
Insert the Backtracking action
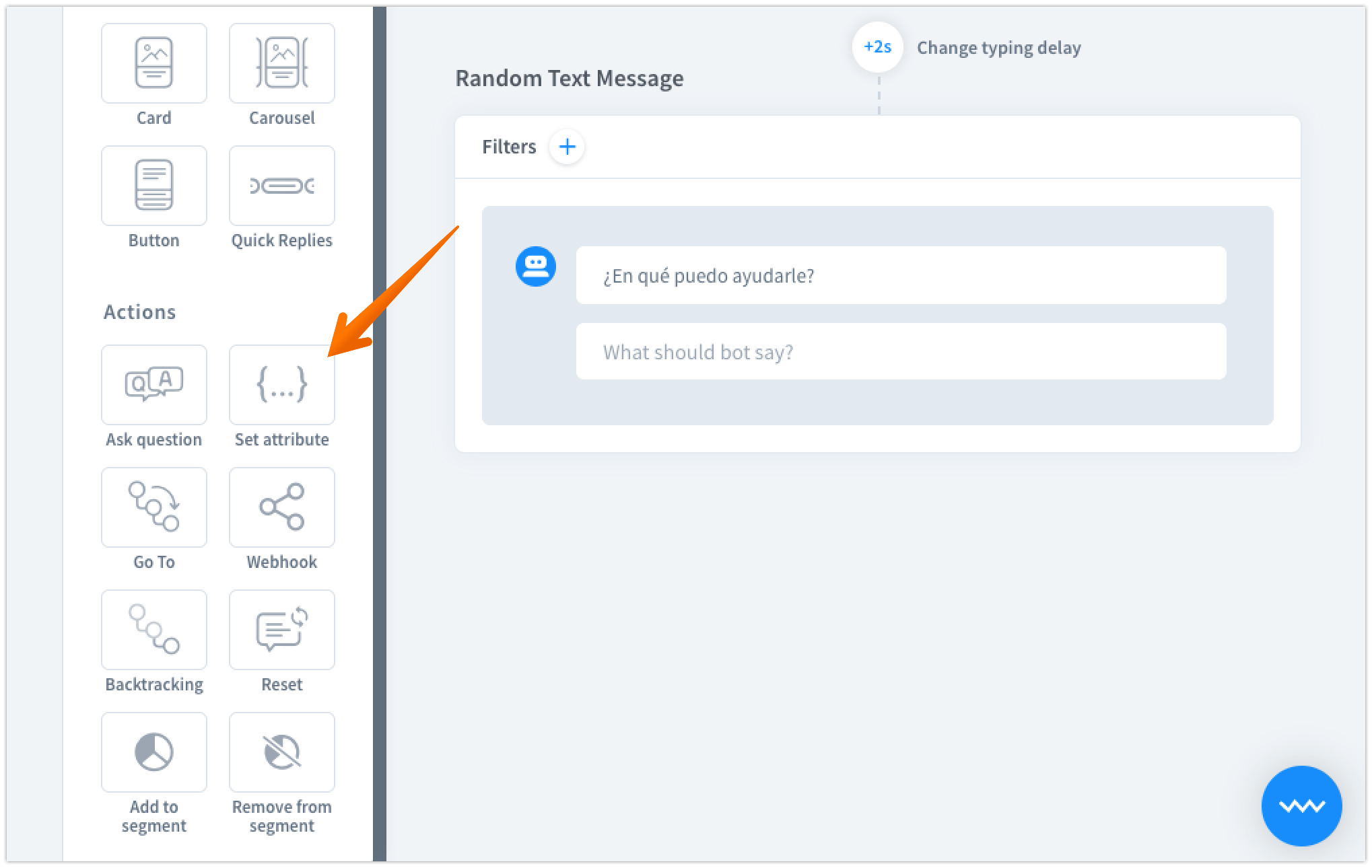point(154,630)
